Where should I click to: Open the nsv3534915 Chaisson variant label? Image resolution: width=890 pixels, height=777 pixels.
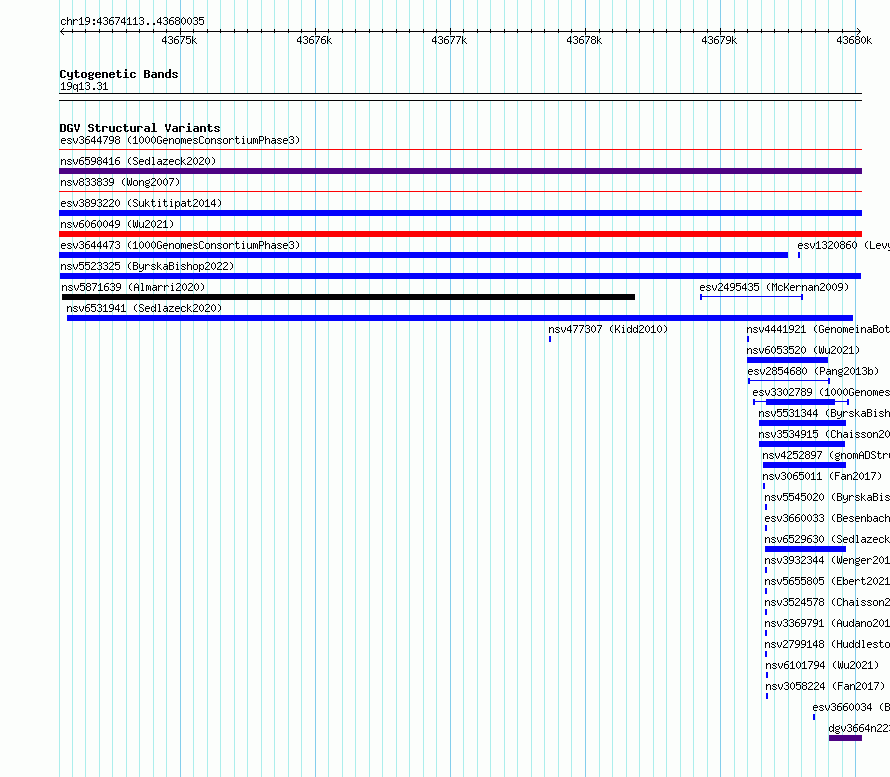[x=824, y=434]
